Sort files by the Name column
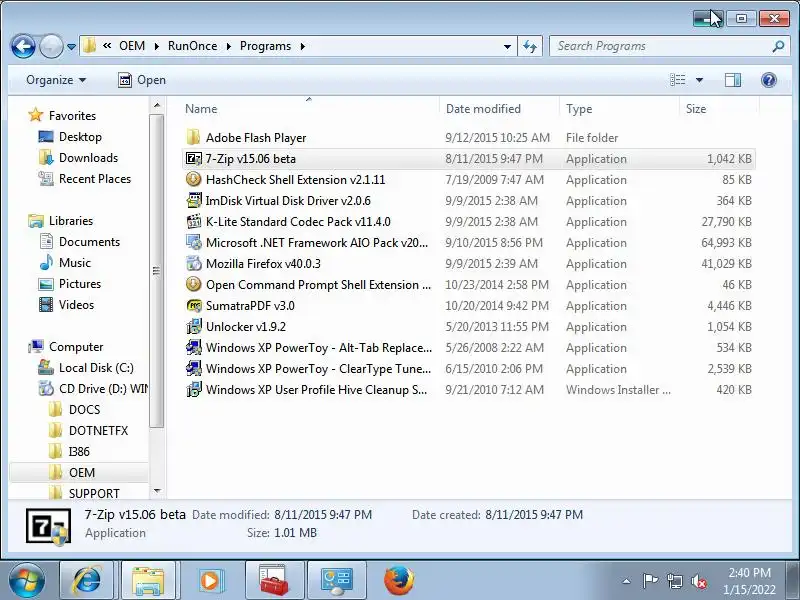Image resolution: width=800 pixels, height=600 pixels. point(309,109)
